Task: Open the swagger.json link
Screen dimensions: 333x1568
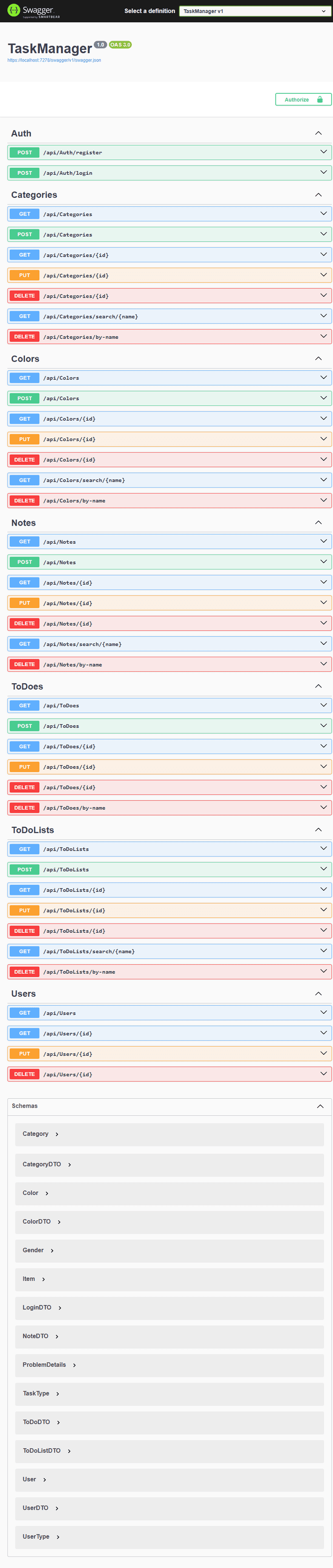Action: [54, 60]
